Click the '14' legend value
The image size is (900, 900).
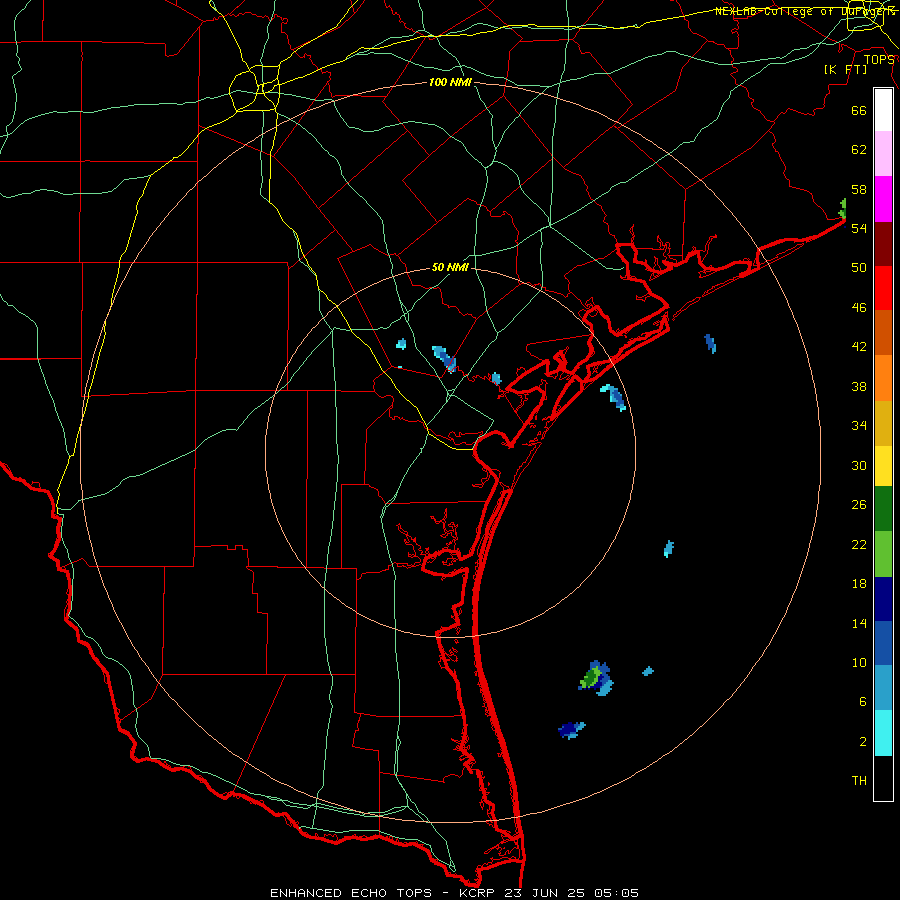click(859, 623)
